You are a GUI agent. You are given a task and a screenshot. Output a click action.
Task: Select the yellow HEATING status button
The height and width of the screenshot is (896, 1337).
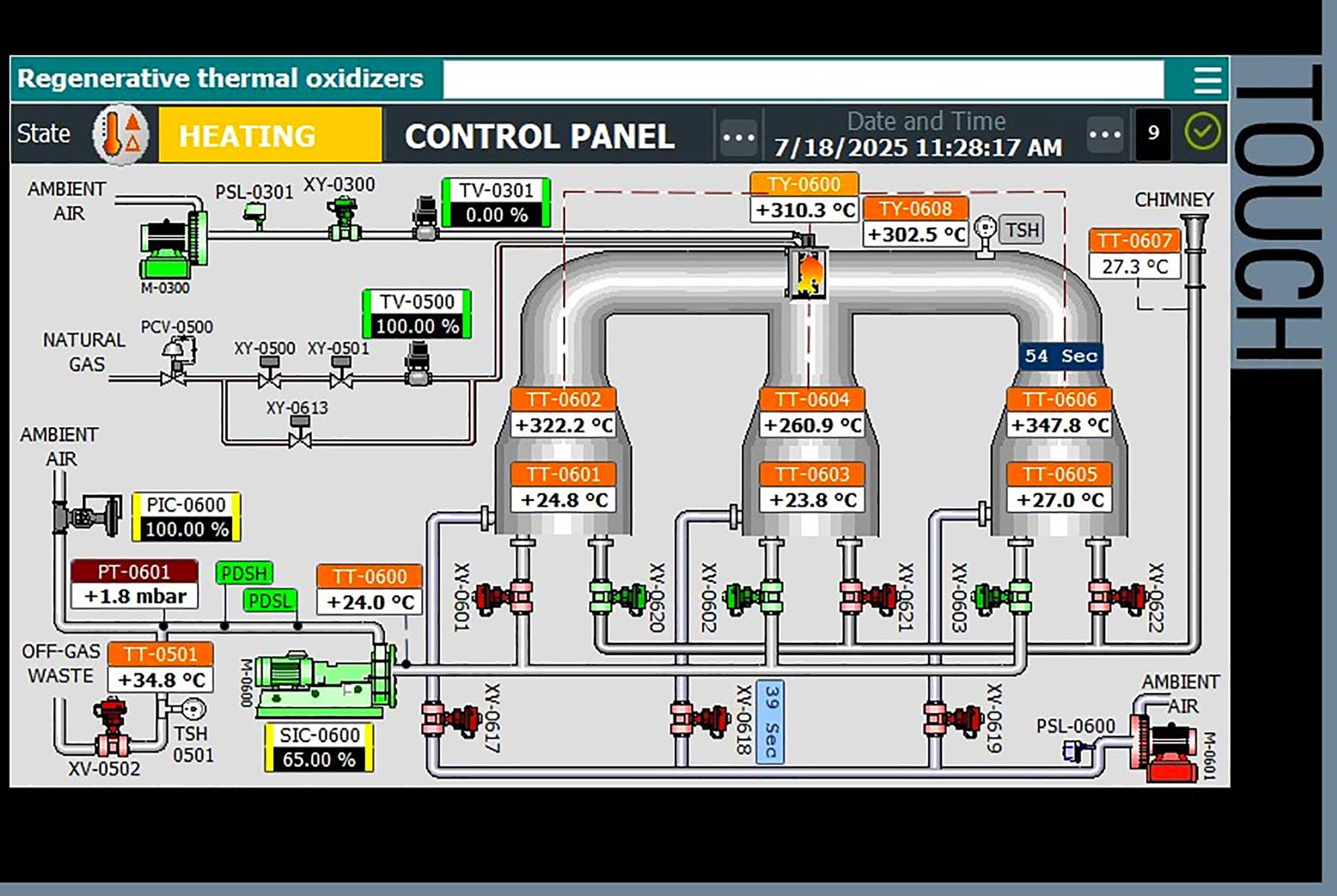point(270,135)
